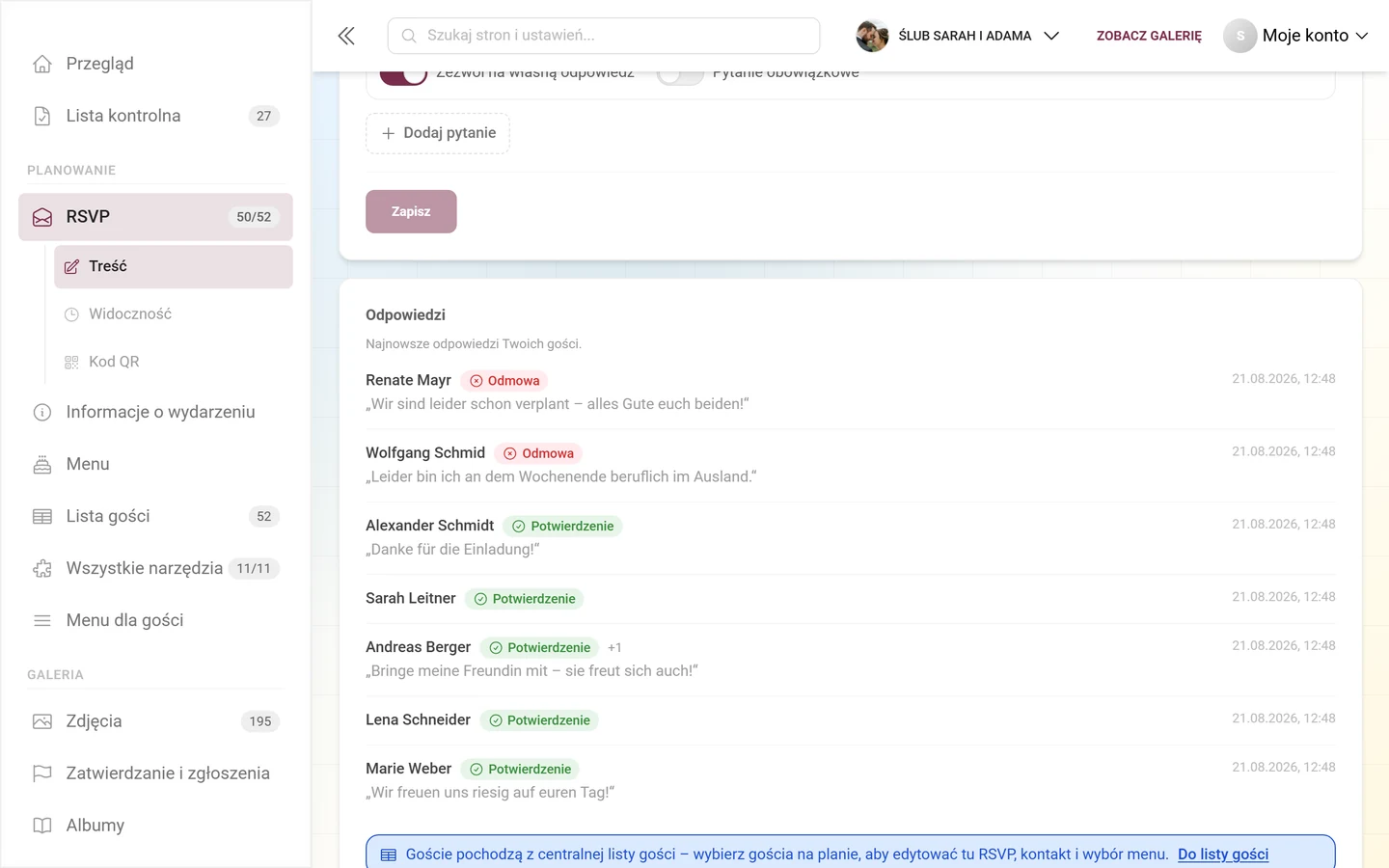Click the pencil edit icon beside Treść
This screenshot has width=1389, height=868.
click(x=71, y=267)
